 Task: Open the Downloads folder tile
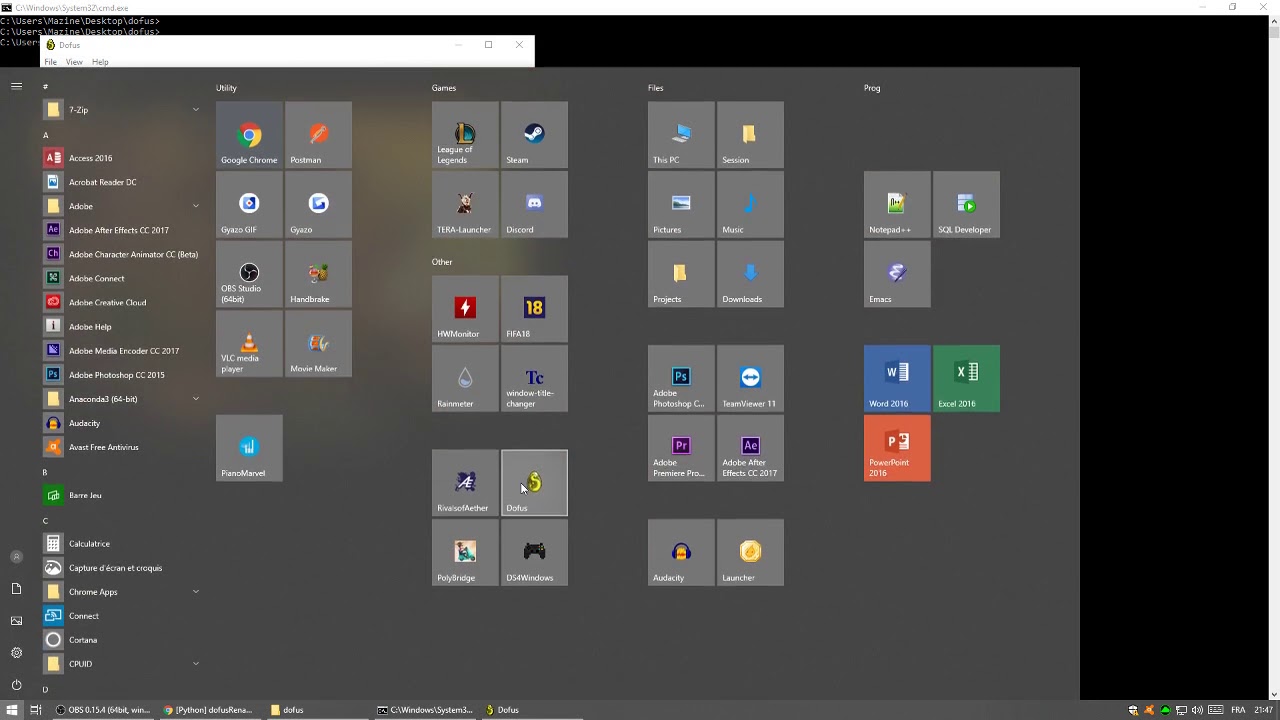coord(750,274)
